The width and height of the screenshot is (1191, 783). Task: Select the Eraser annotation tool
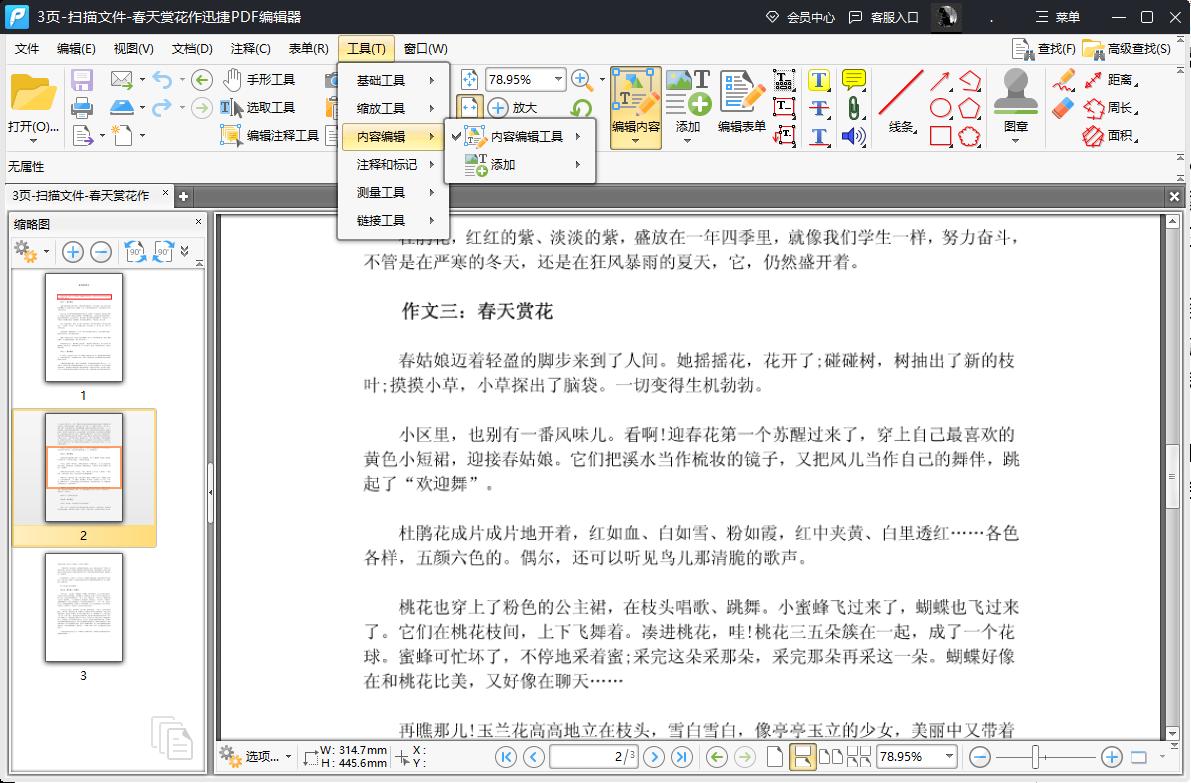1063,108
